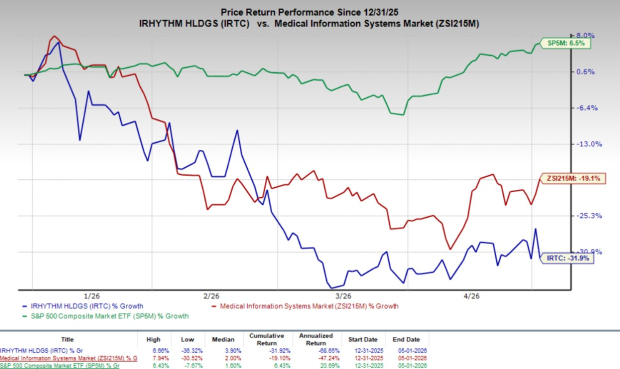Click the ZSI215M row's Median value '2.00%'

pyautogui.click(x=232, y=358)
